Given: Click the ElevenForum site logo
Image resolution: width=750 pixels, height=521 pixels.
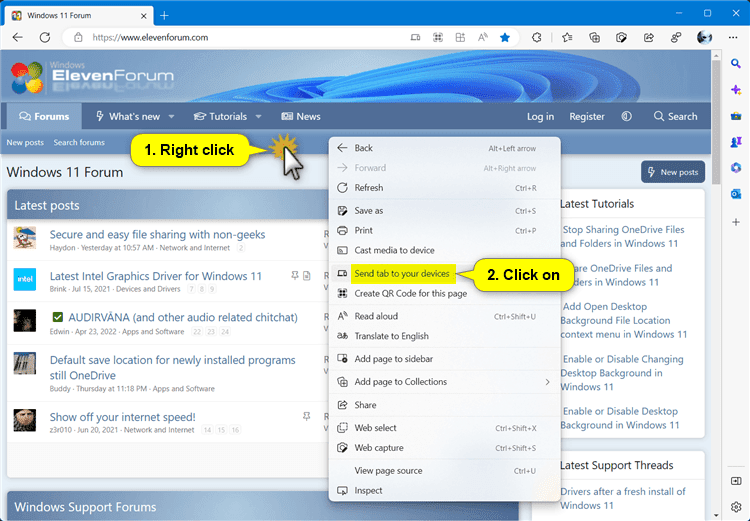Looking at the screenshot, I should (93, 77).
